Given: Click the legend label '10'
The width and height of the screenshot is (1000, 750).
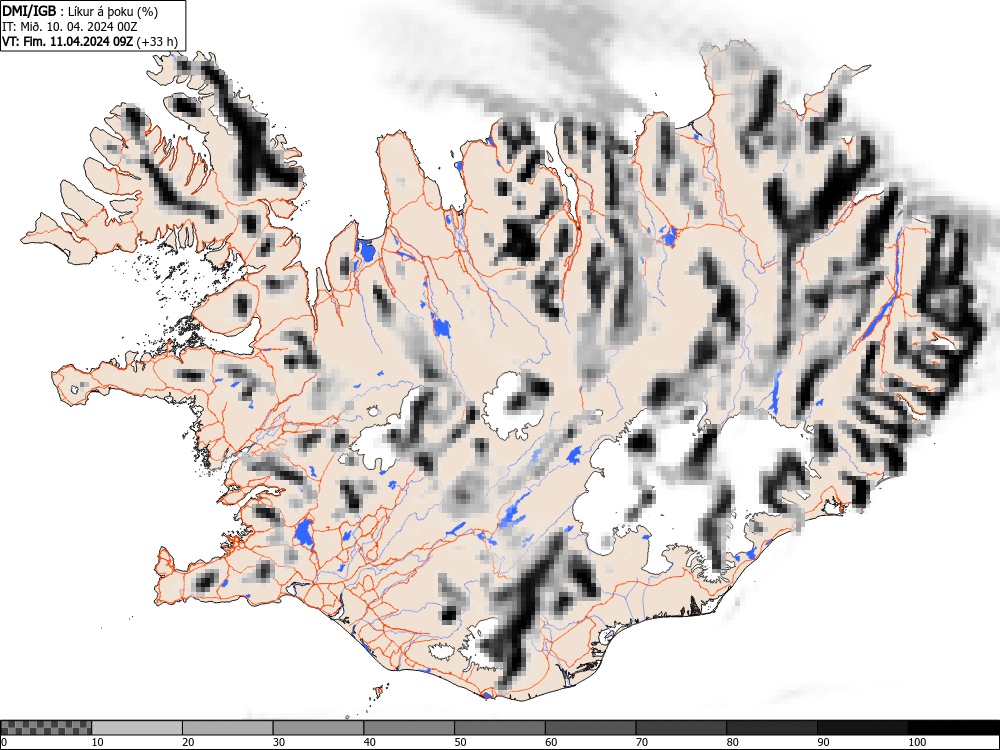Looking at the screenshot, I should [x=98, y=742].
